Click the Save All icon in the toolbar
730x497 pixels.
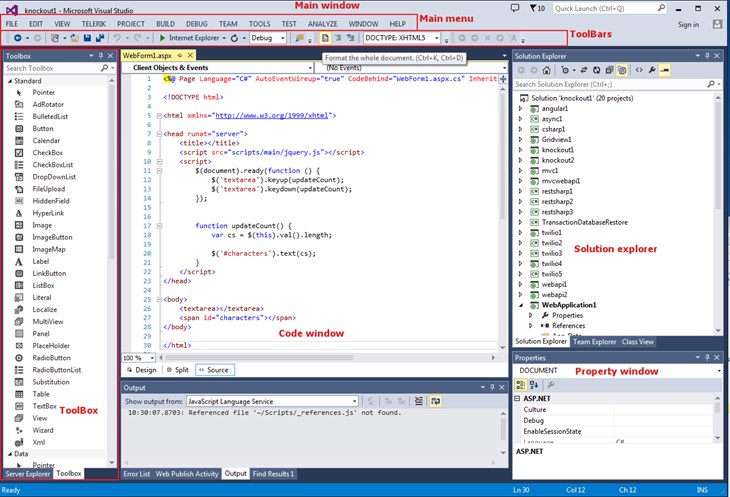(x=100, y=38)
